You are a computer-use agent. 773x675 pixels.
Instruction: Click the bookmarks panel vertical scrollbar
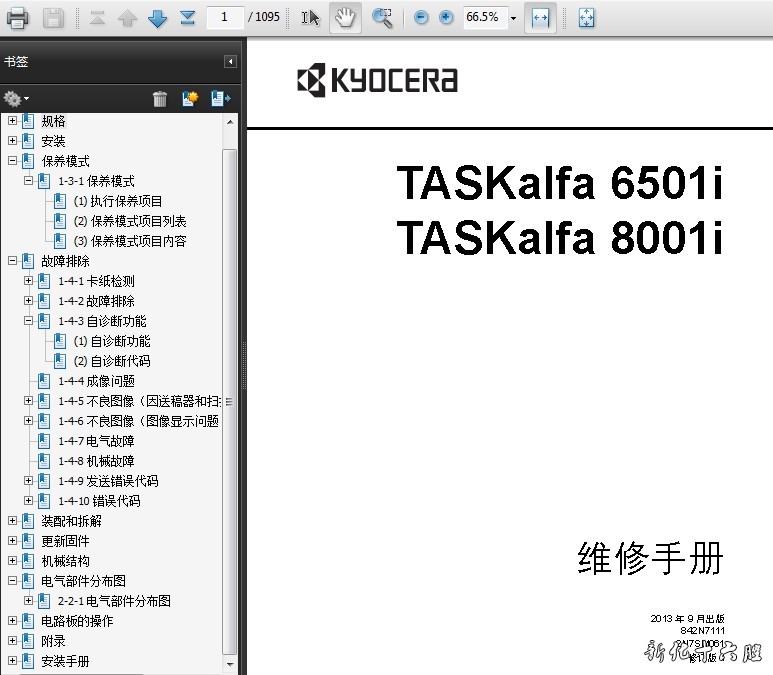[230, 400]
